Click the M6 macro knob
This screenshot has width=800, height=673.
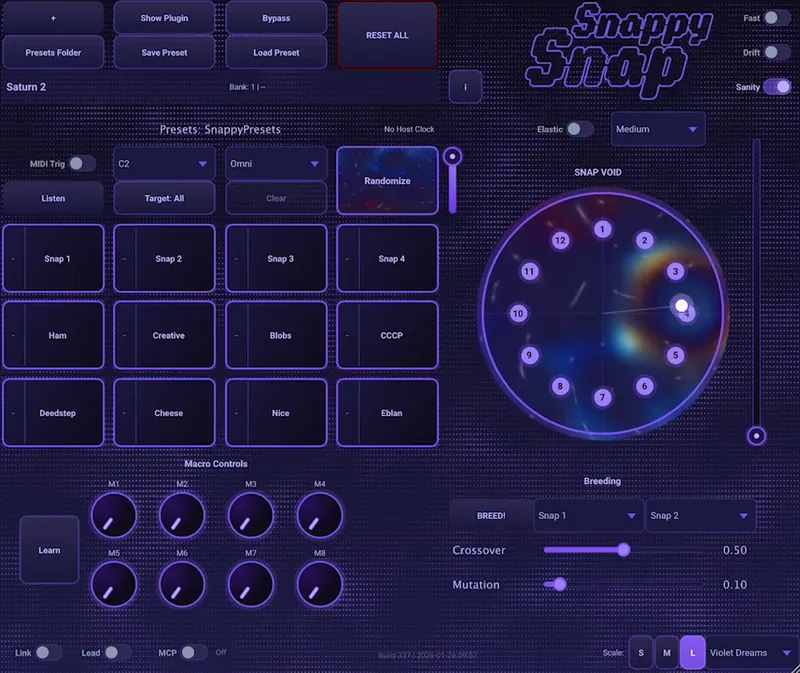tap(182, 584)
